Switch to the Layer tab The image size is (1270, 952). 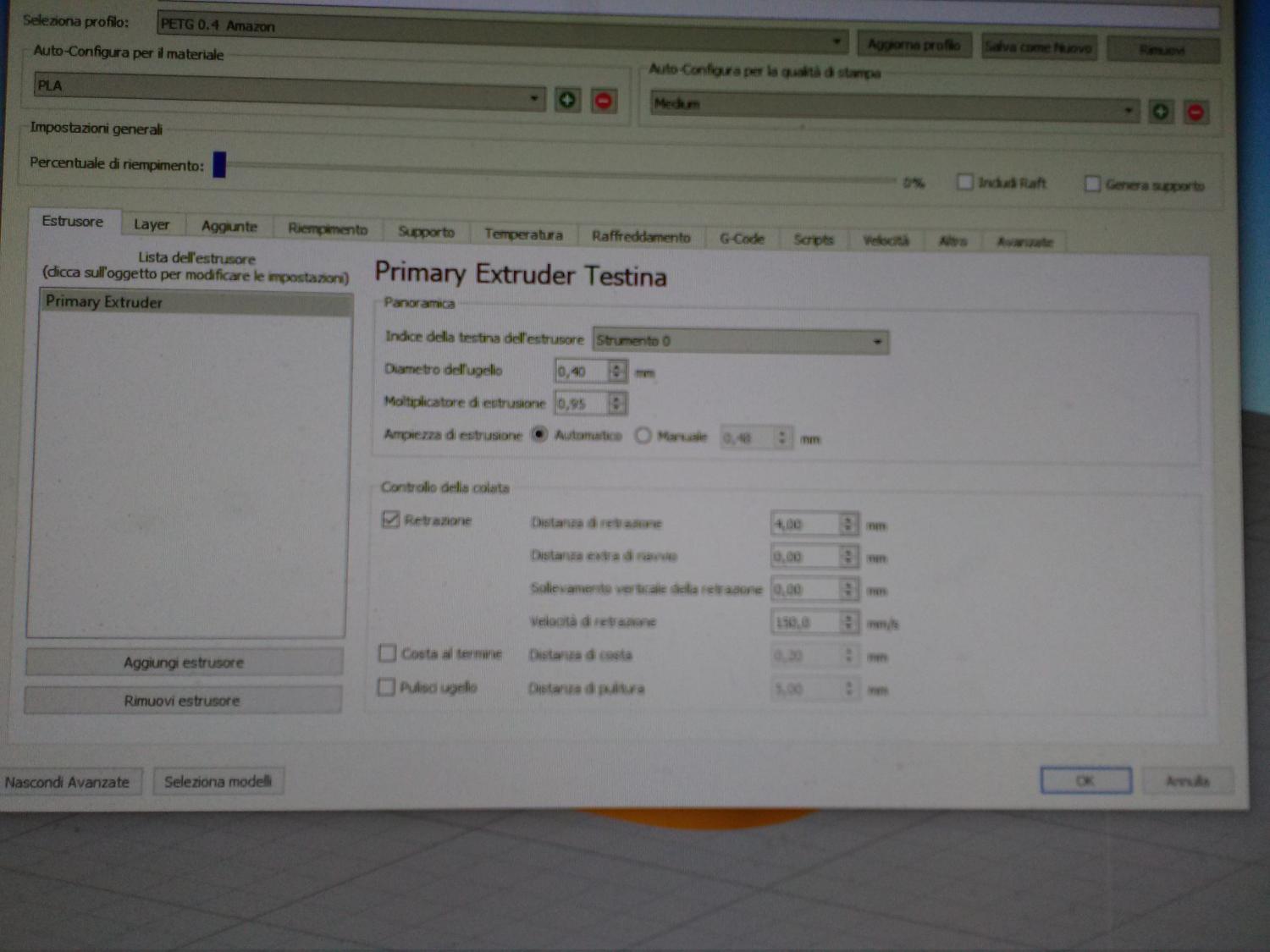pos(152,224)
